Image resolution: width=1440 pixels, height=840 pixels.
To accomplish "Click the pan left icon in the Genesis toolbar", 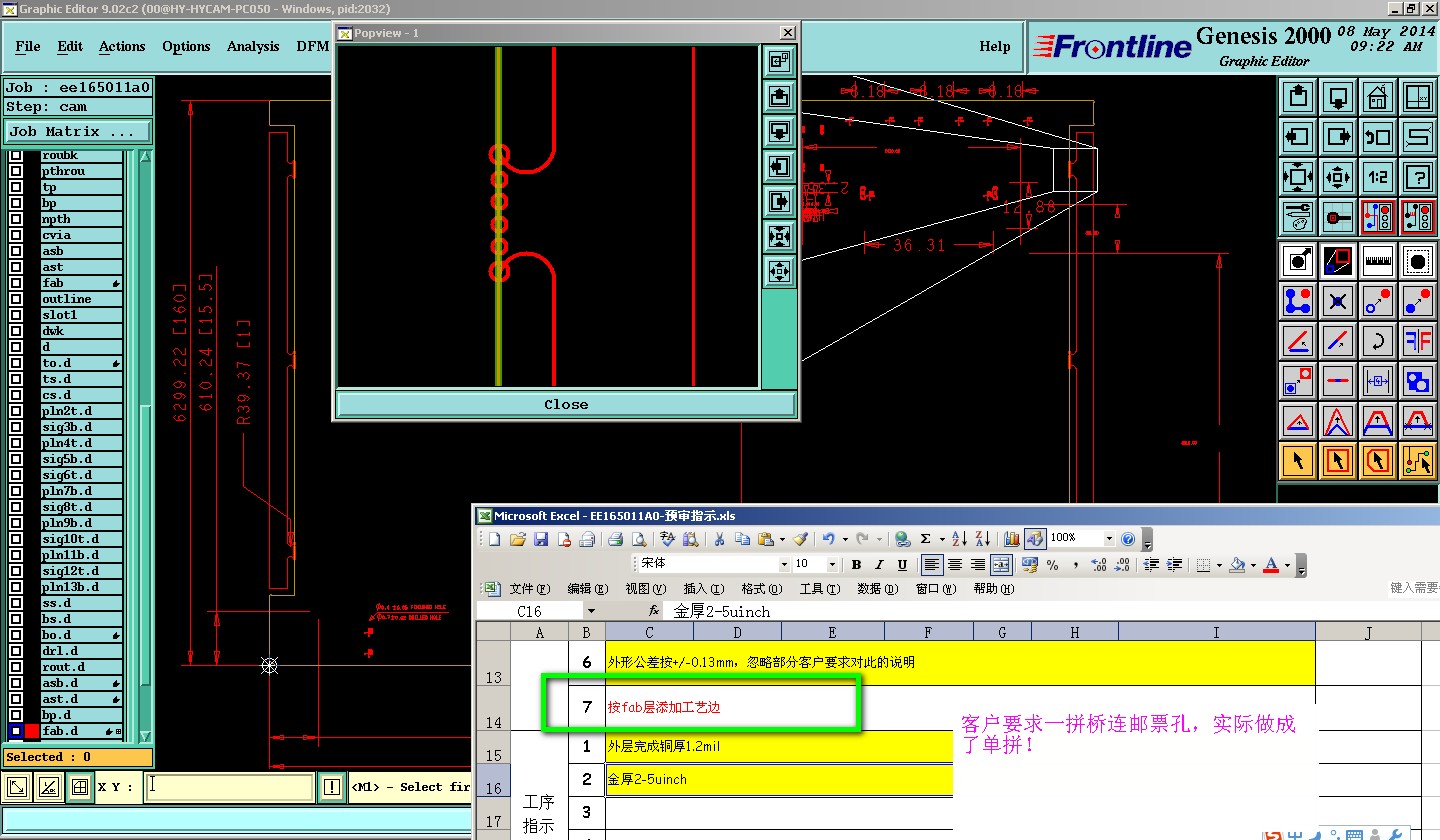I will coord(1298,137).
